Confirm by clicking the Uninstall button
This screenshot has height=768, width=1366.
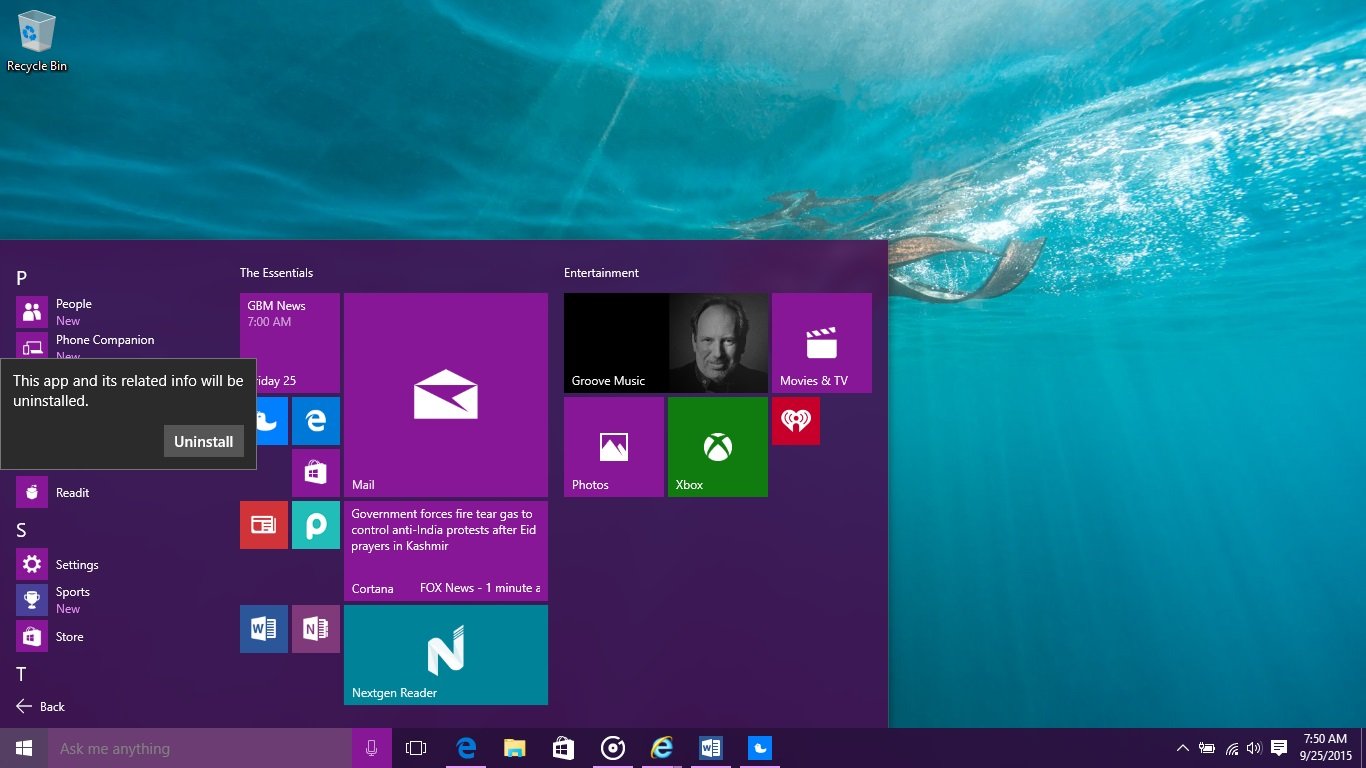pos(204,441)
